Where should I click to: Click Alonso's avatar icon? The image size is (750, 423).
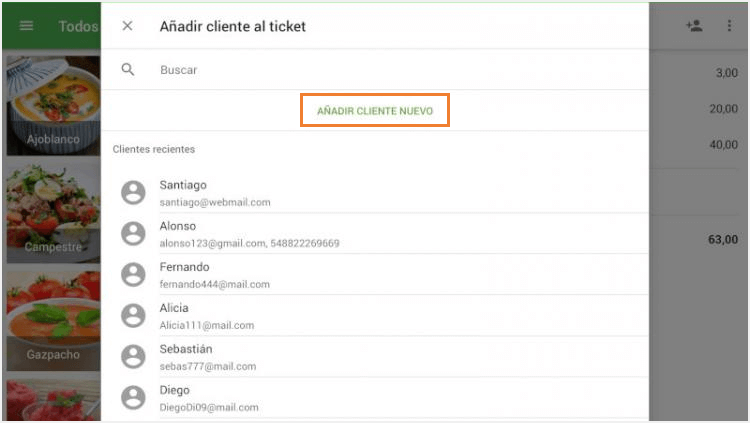(133, 234)
